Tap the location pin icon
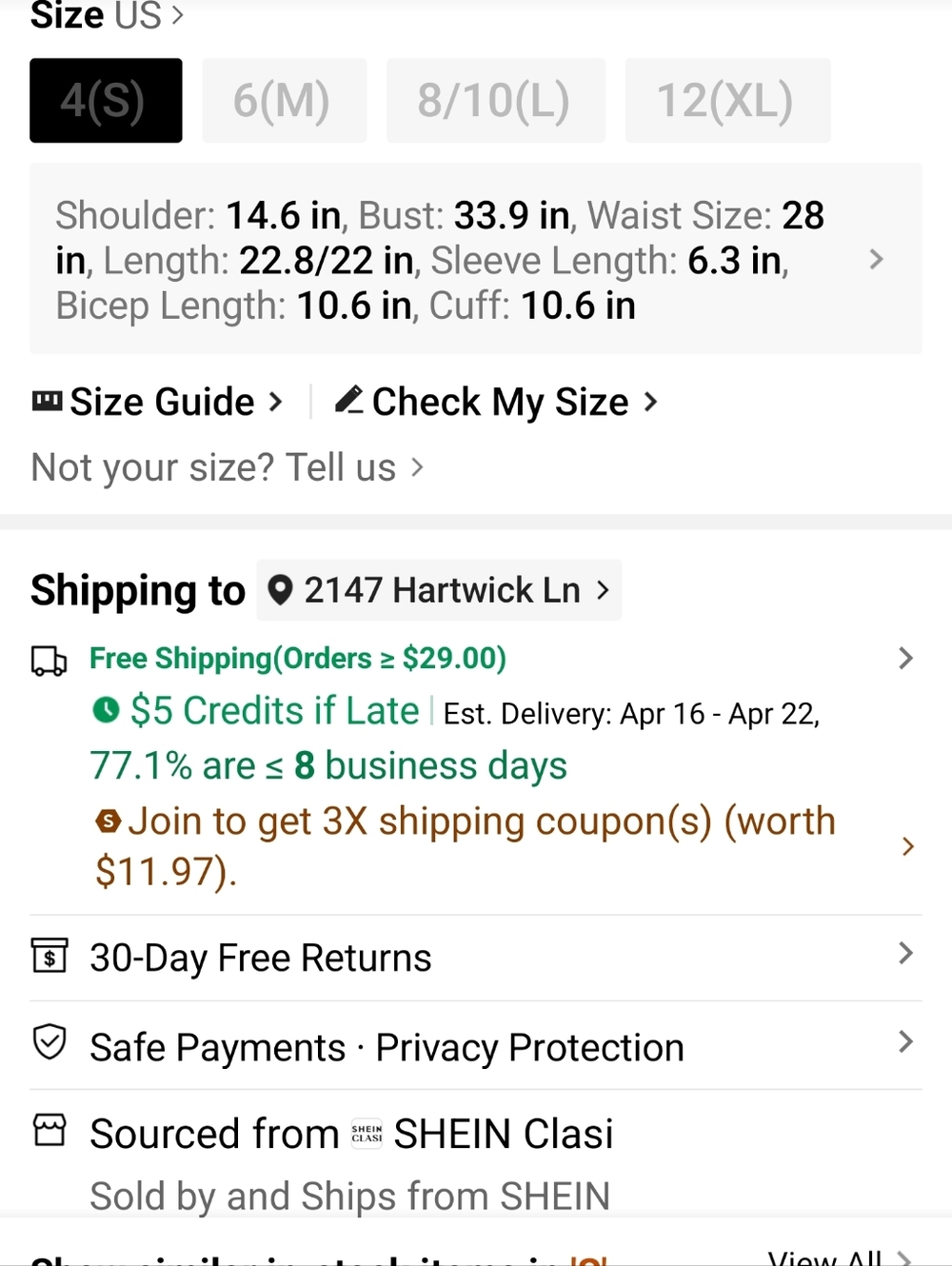Screen dimensions: 952x1266 280,590
